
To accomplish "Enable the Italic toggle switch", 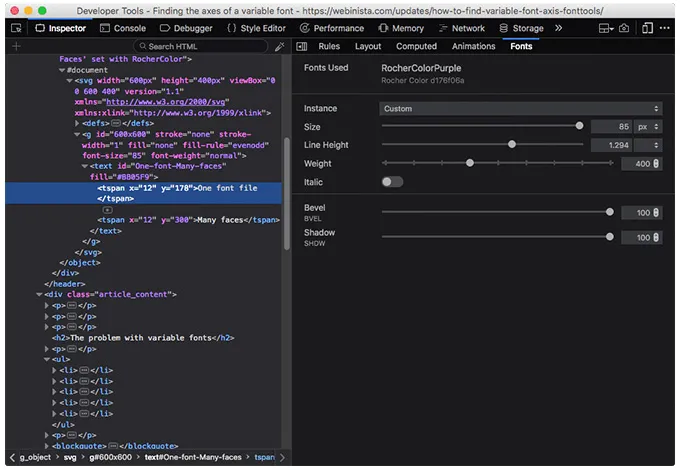I will [x=392, y=182].
